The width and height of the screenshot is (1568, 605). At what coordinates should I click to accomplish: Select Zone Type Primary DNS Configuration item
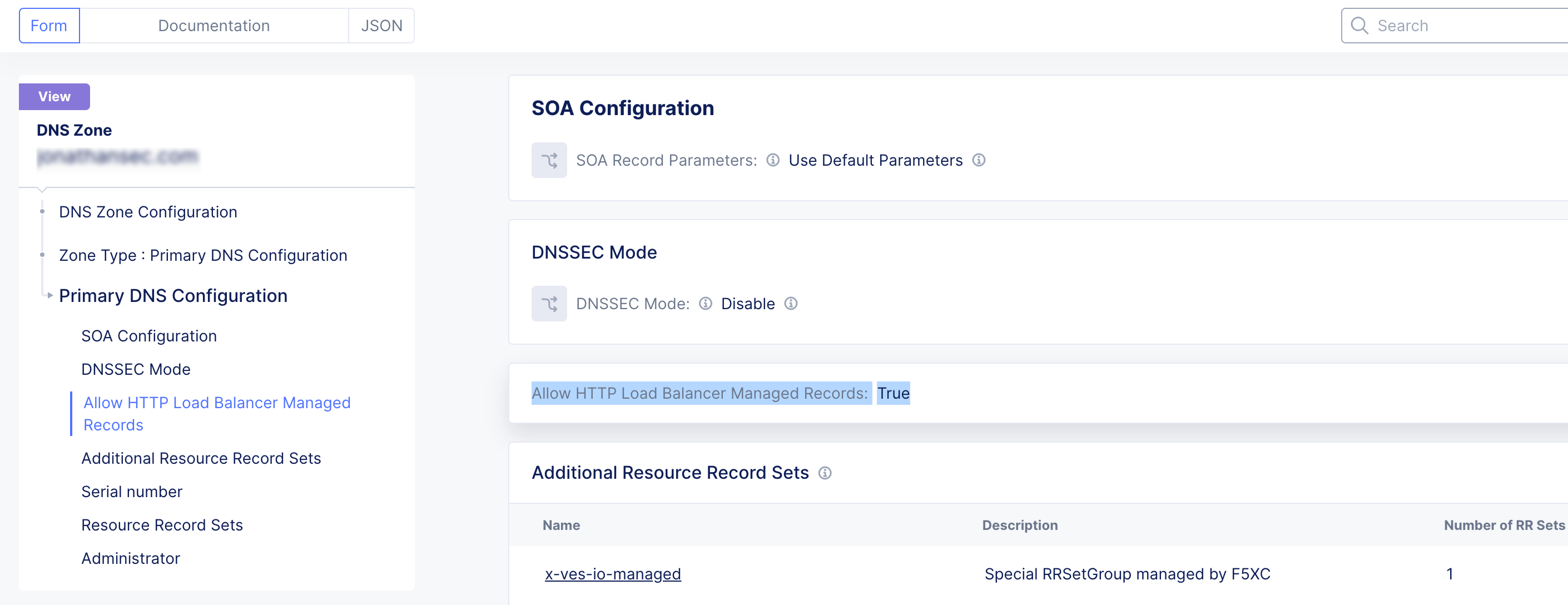pyautogui.click(x=203, y=255)
